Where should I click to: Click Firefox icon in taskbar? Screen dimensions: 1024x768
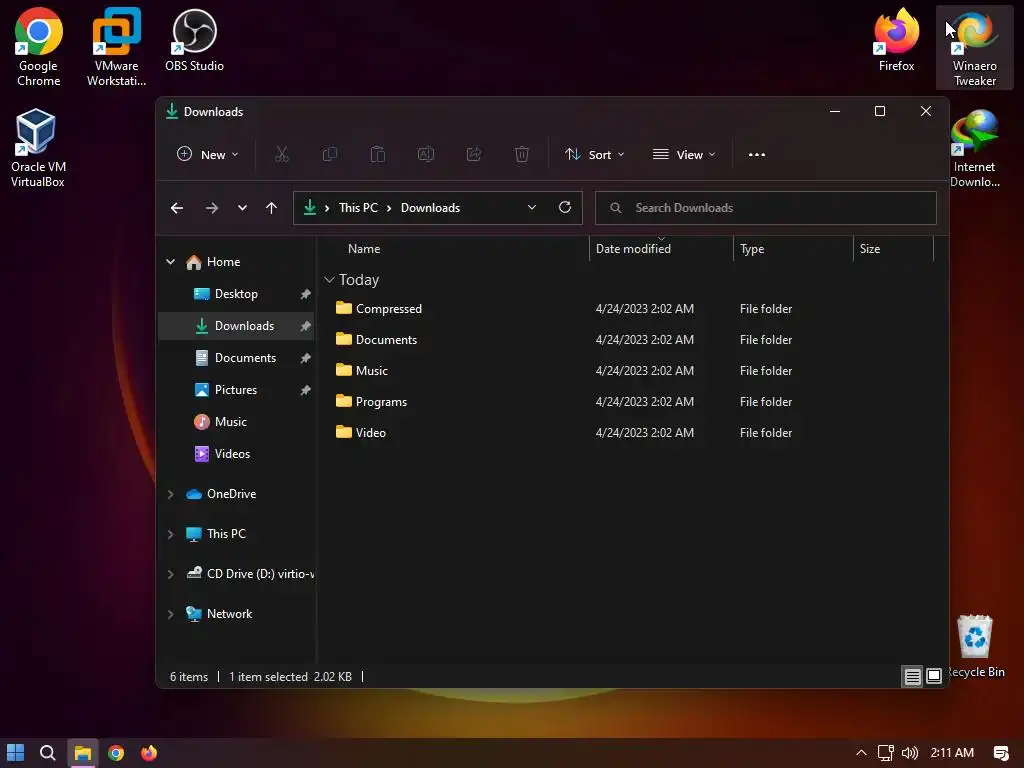click(150, 753)
